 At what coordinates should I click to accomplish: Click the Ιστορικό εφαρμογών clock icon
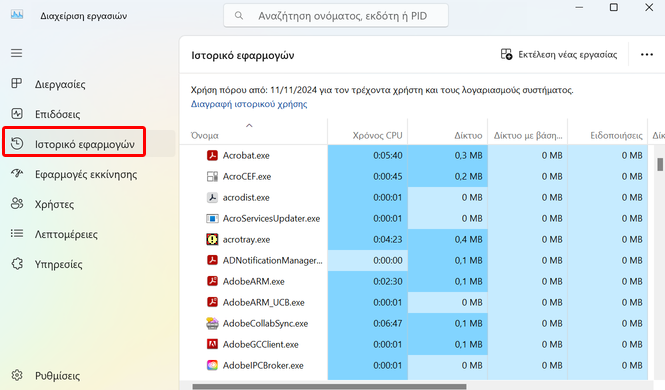17,144
